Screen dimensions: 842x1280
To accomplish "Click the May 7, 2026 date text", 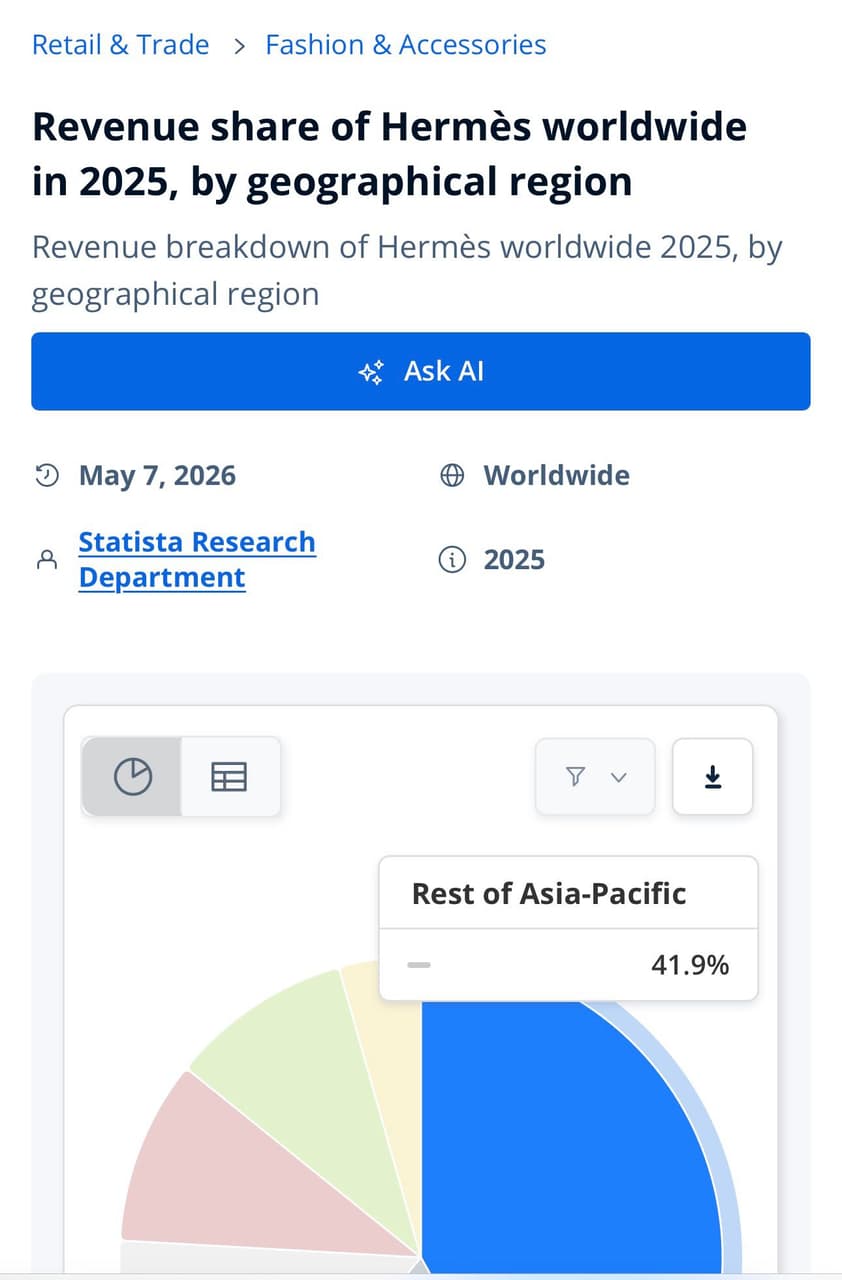I will (157, 475).
